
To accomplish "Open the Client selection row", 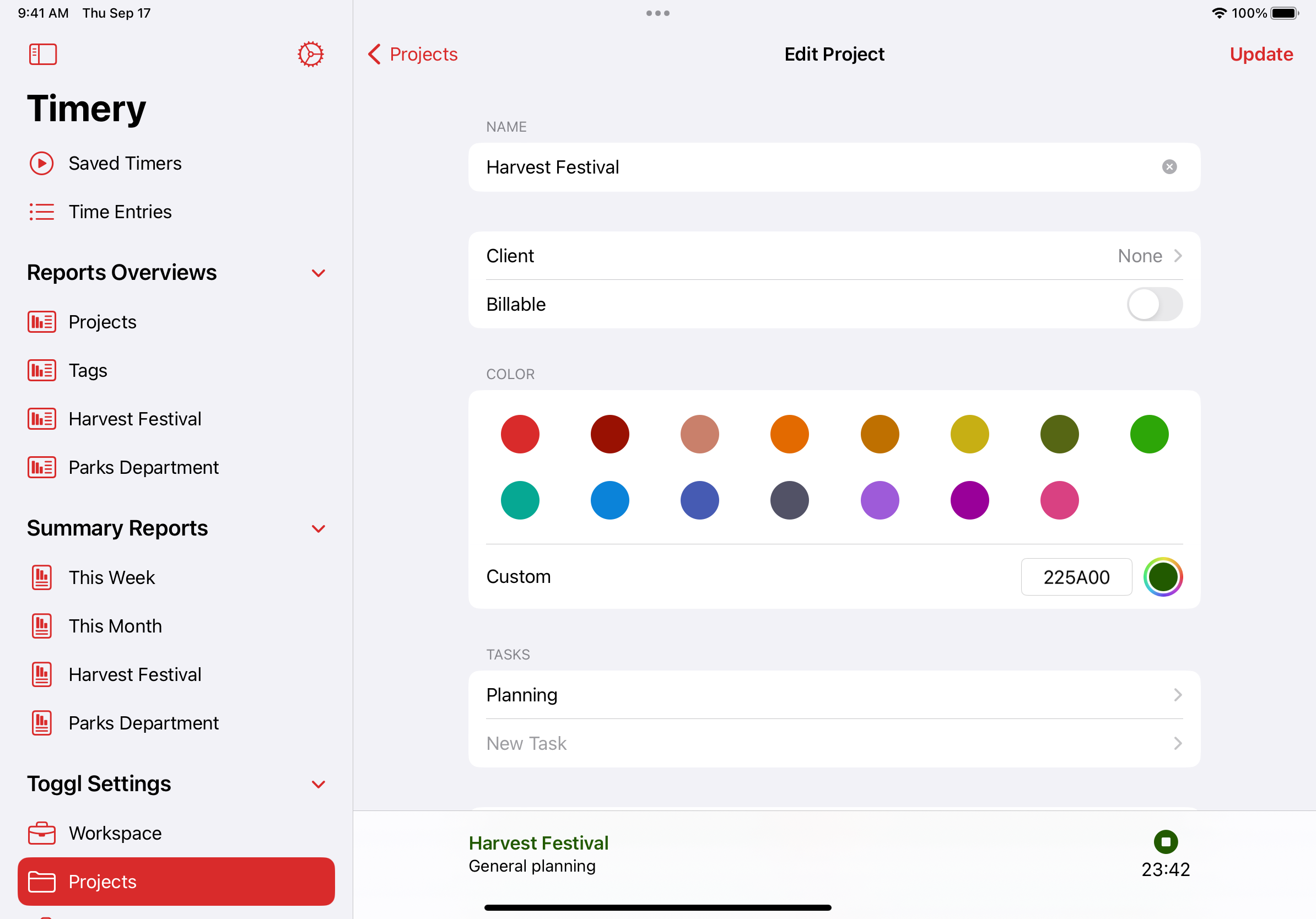I will pyautogui.click(x=834, y=256).
